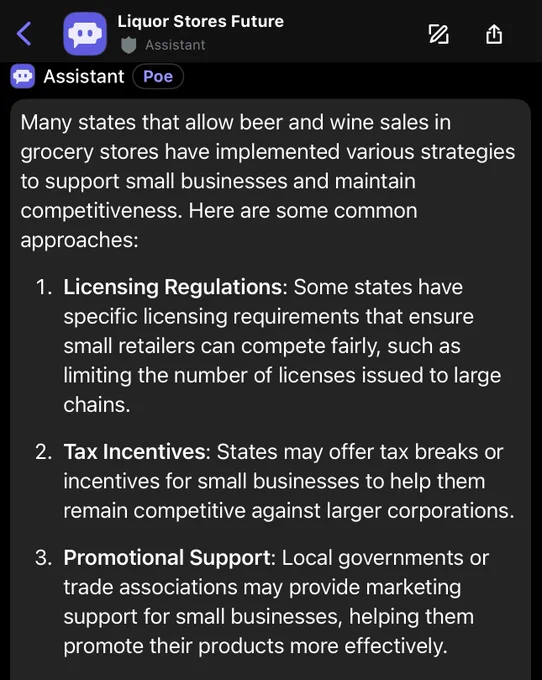Click the word approaches ending the intro
The image size is (542, 680).
point(79,241)
